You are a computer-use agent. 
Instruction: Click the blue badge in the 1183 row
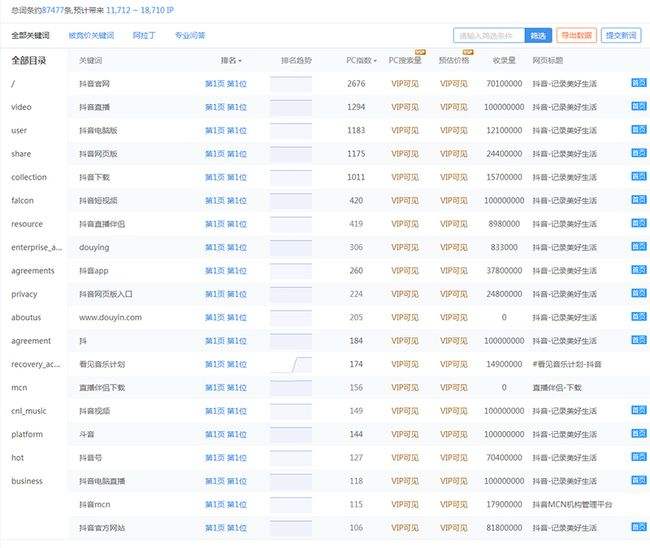pos(639,130)
